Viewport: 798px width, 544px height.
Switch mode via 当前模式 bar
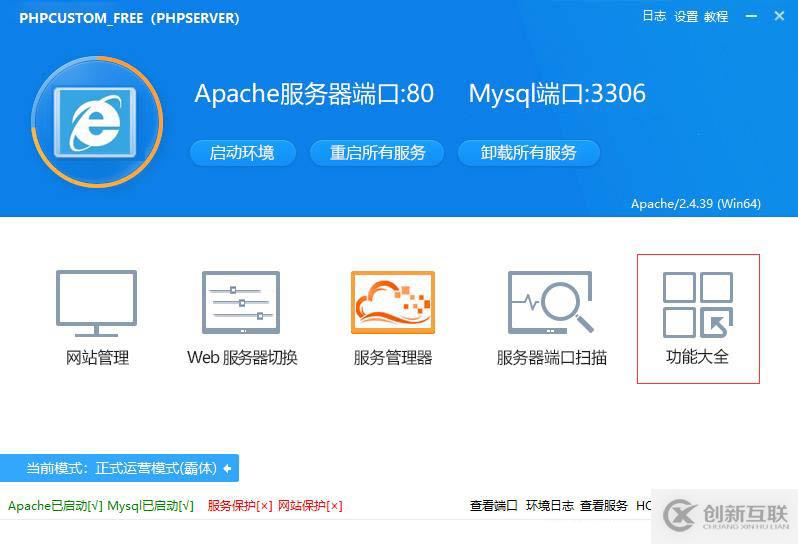coord(119,468)
